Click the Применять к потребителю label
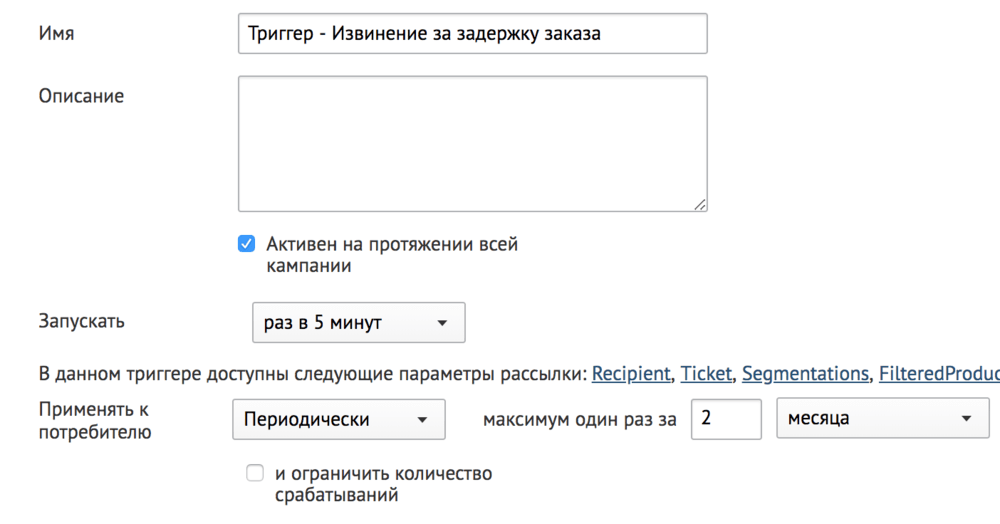Viewport: 1000px width, 524px height. coord(95,421)
